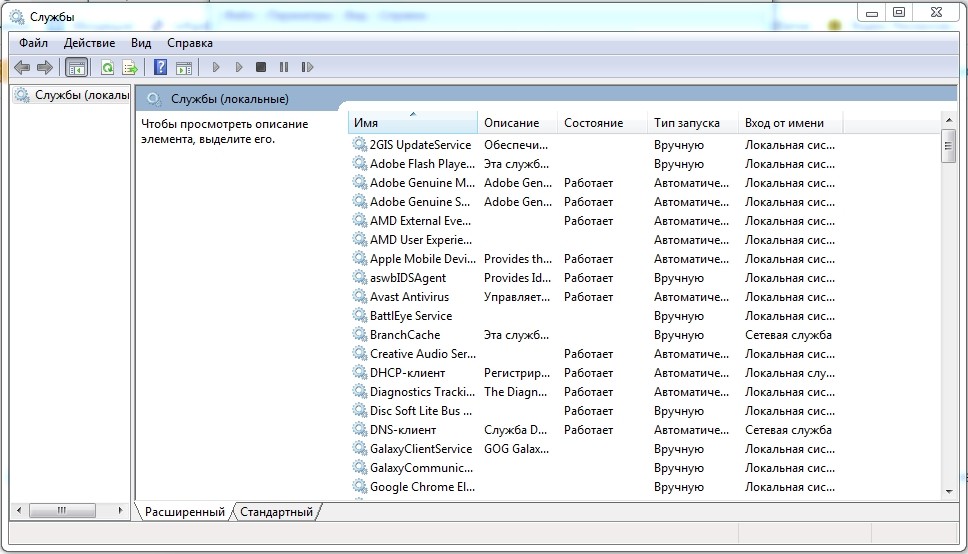Click the gear icon of DHCP-клиент

359,372
